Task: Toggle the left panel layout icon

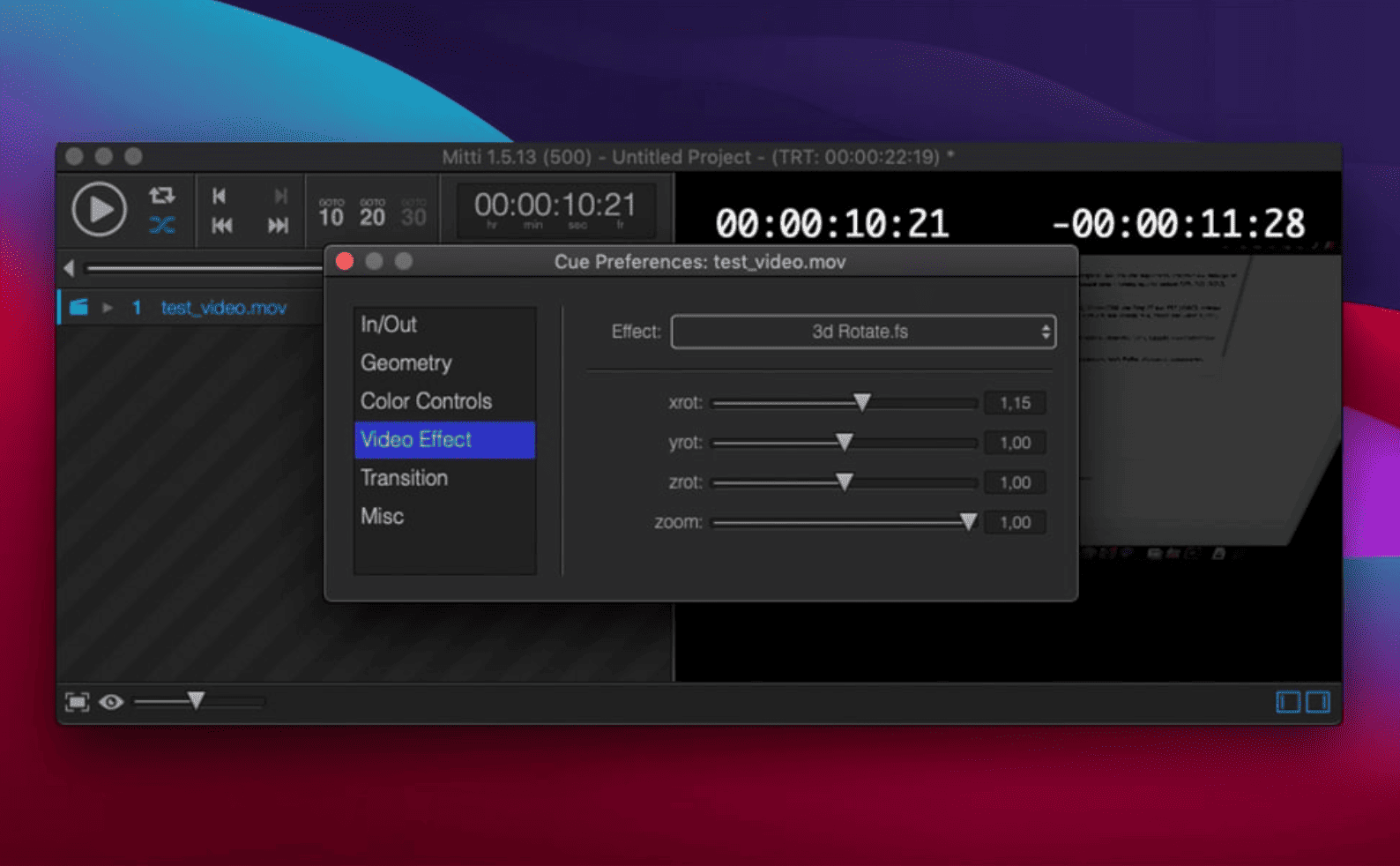Action: (x=1288, y=702)
